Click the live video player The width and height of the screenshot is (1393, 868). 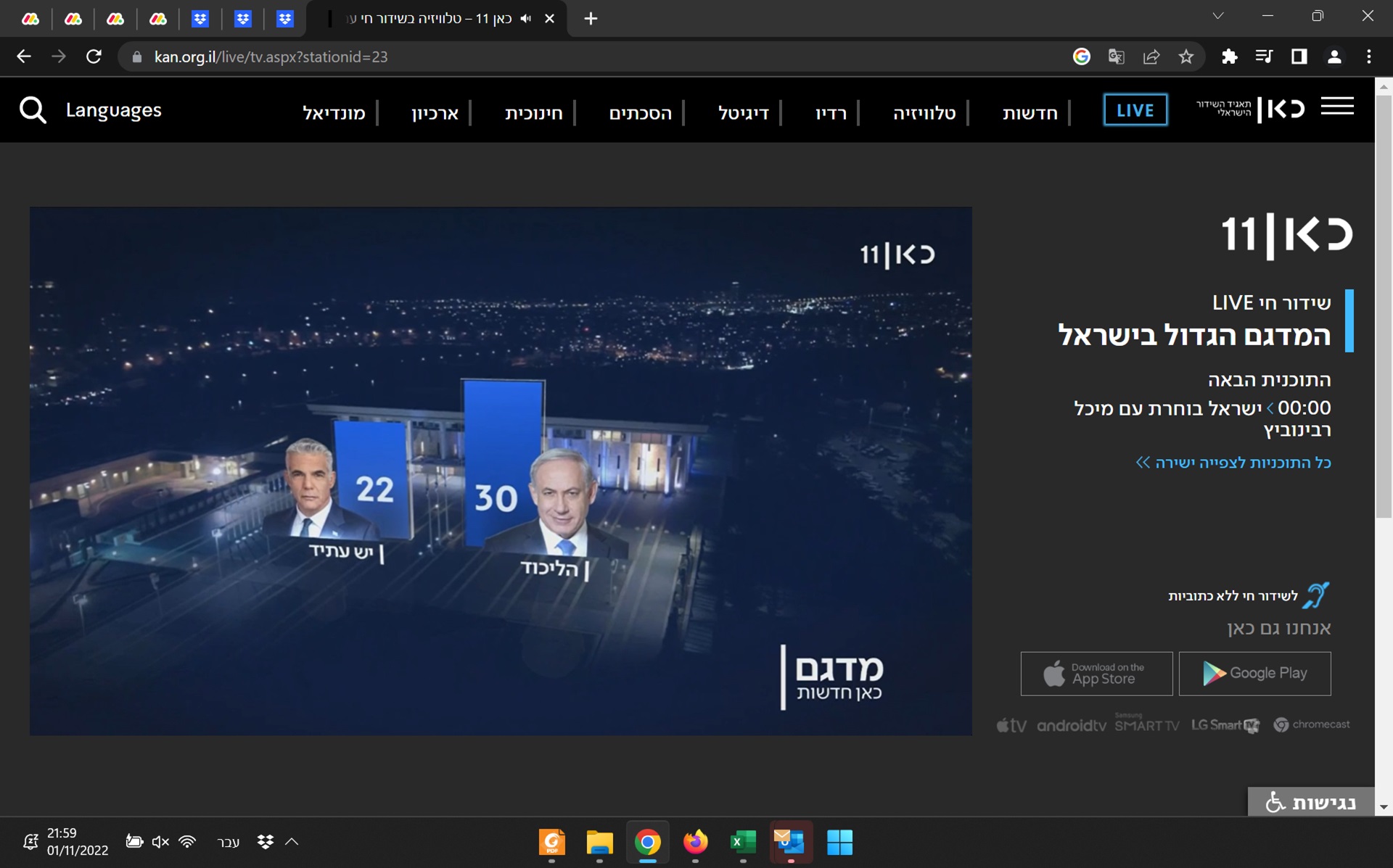tap(501, 471)
